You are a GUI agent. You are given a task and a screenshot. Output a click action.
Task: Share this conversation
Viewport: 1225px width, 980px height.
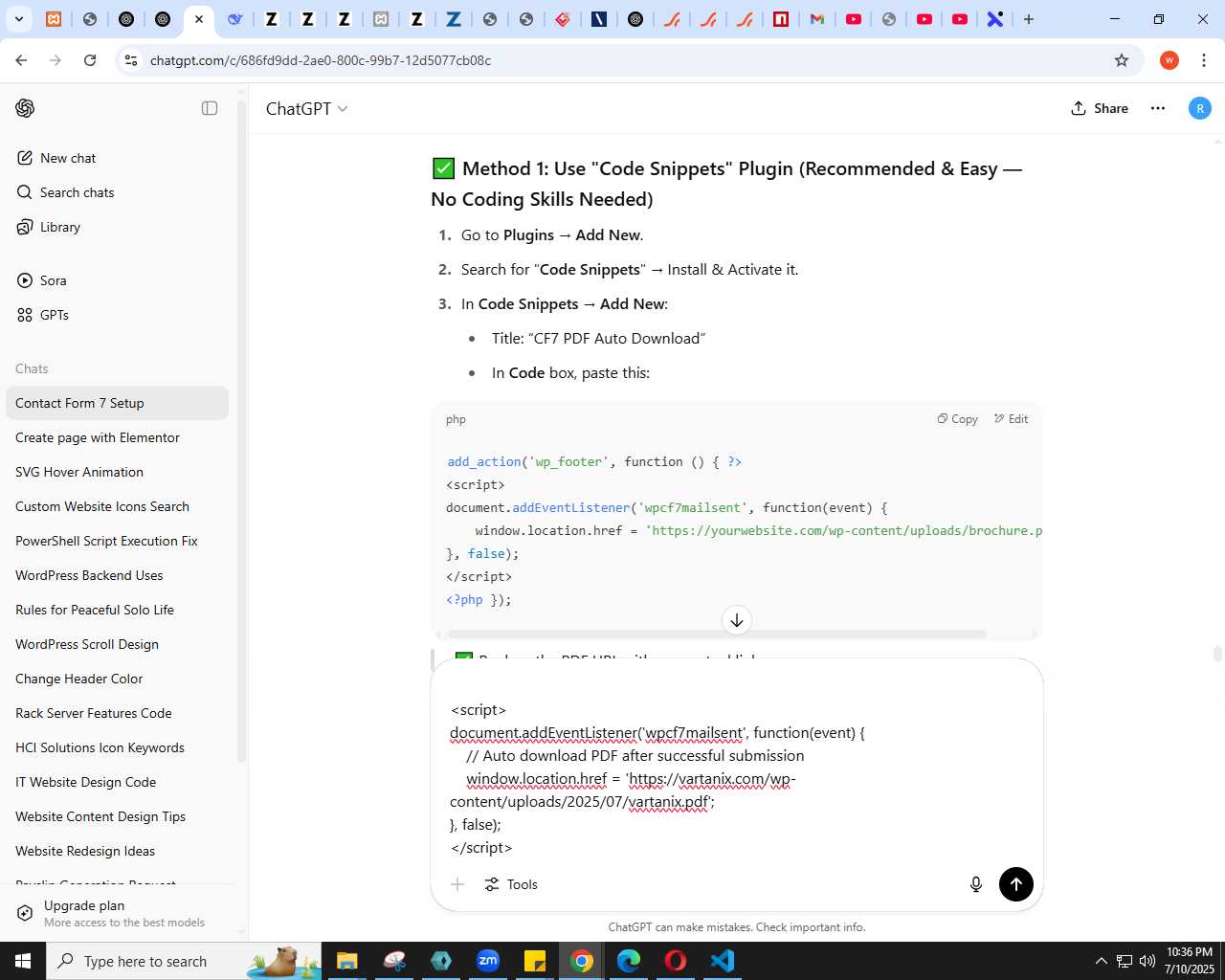coord(1100,108)
